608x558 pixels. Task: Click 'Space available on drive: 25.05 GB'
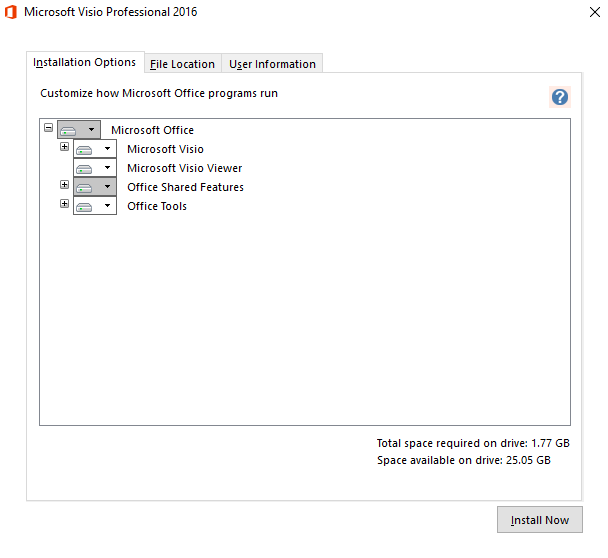click(464, 460)
